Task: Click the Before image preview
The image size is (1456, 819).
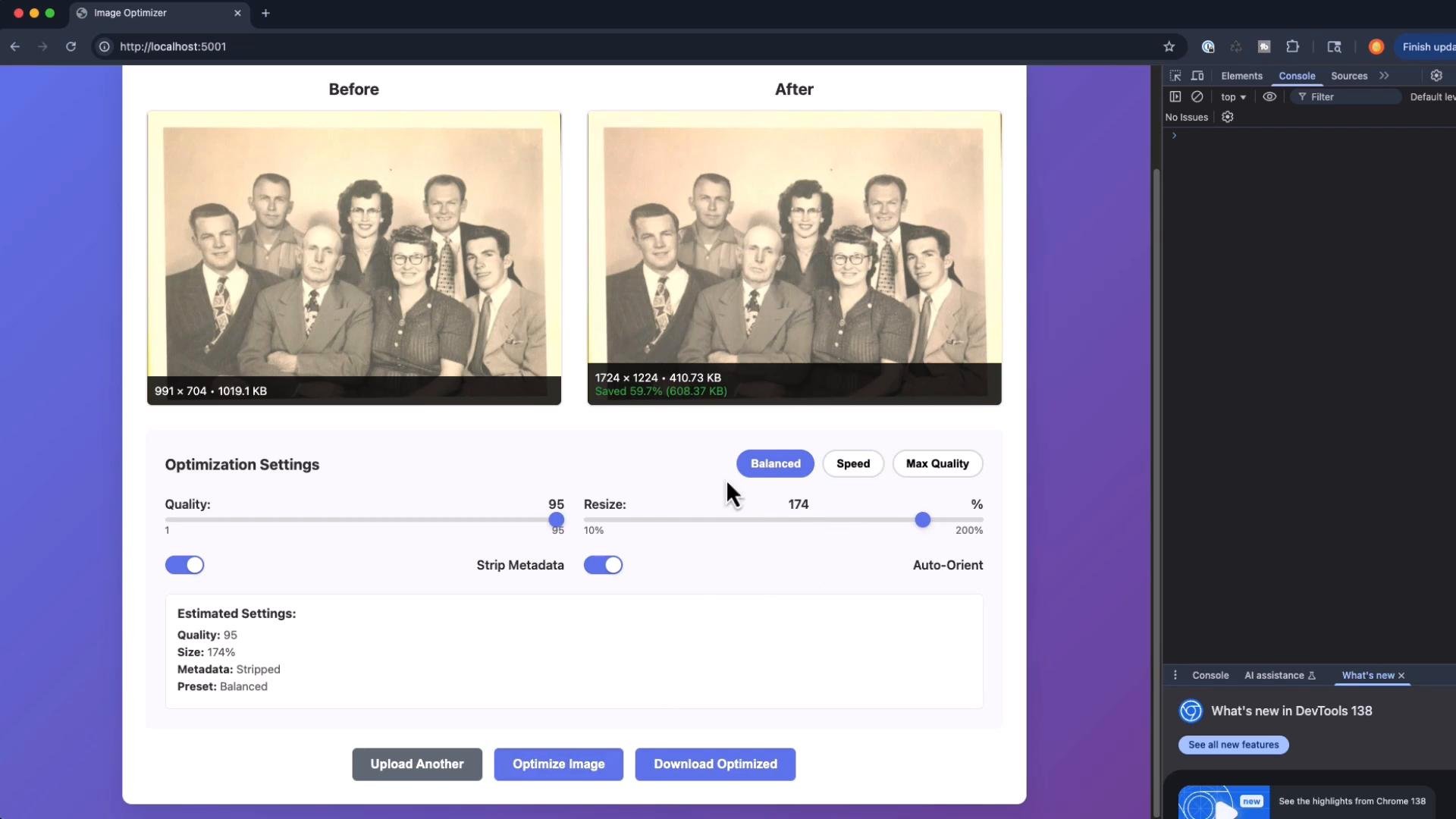Action: click(x=354, y=258)
